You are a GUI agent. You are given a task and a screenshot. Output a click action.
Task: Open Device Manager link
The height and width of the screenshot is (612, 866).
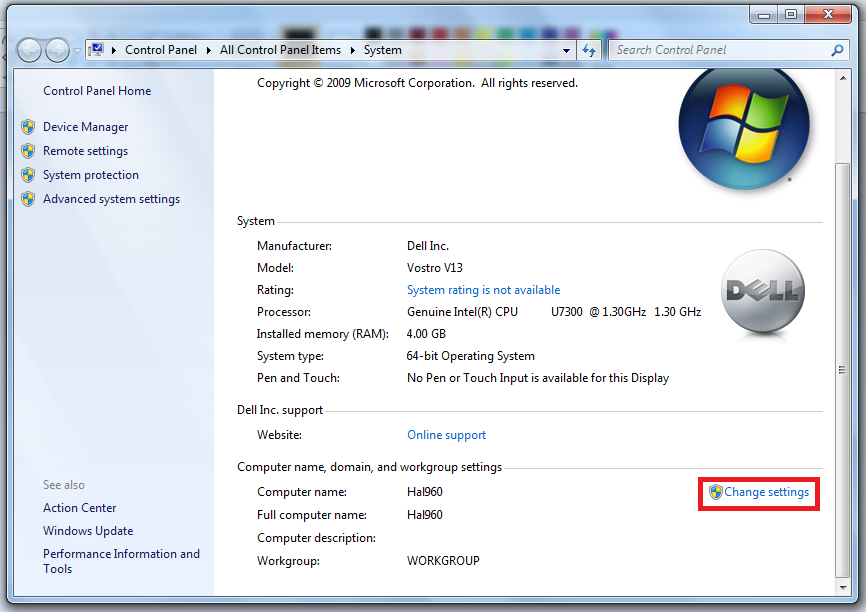click(x=86, y=126)
